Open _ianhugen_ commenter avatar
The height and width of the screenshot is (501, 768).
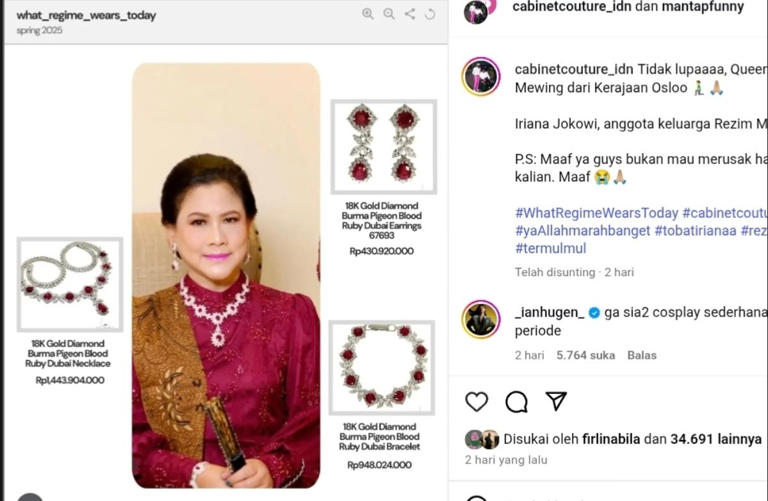click(480, 319)
